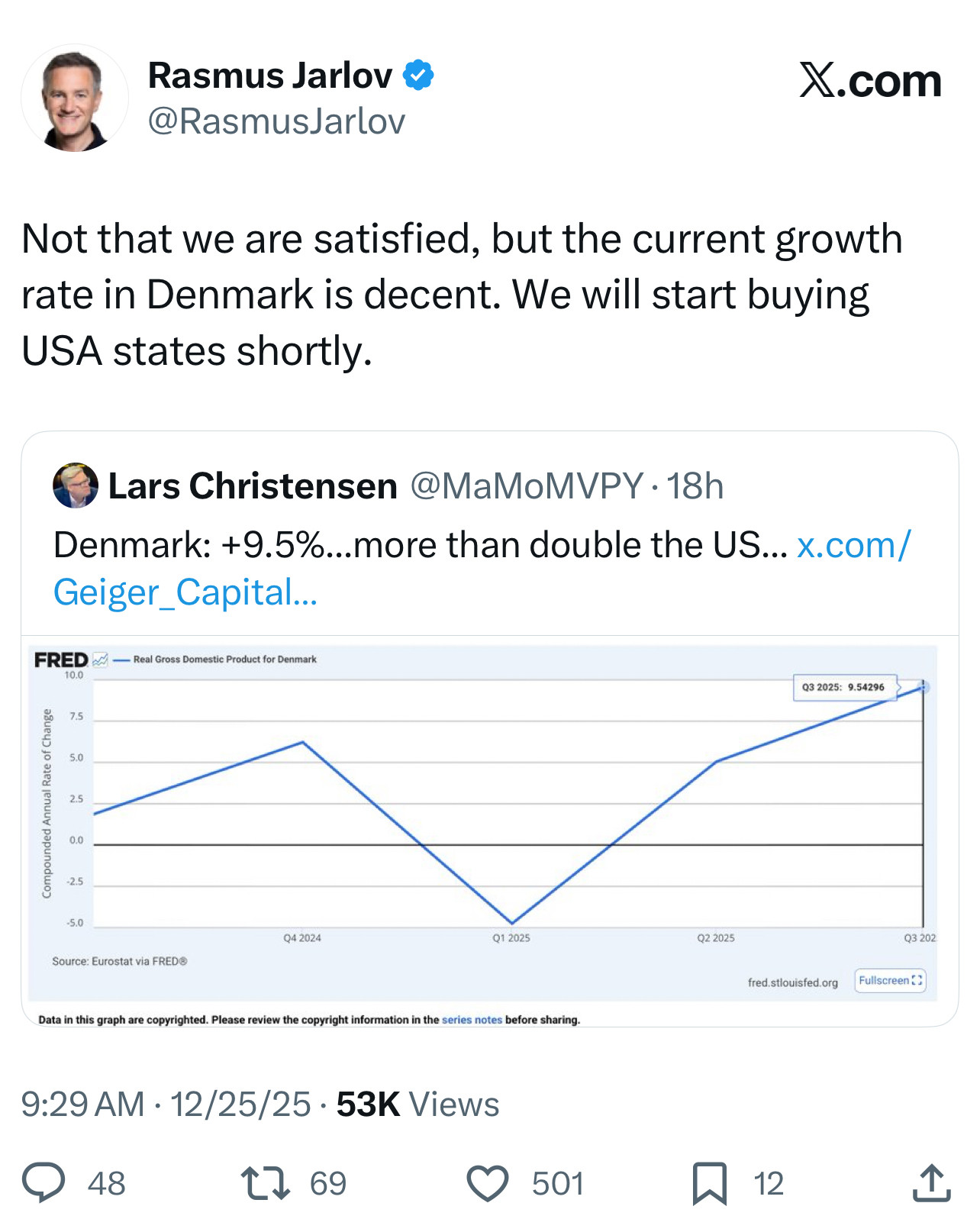
Task: Bookmark this tweet
Action: click(x=709, y=1184)
